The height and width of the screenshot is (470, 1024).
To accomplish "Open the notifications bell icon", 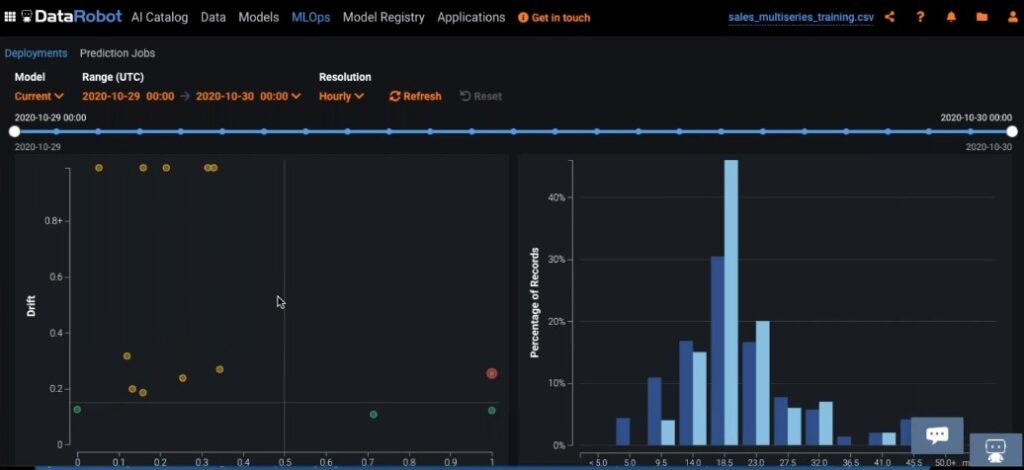I will point(952,17).
